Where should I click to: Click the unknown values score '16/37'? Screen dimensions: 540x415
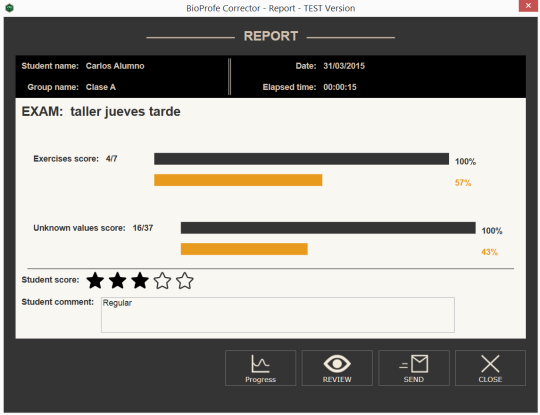coord(143,228)
